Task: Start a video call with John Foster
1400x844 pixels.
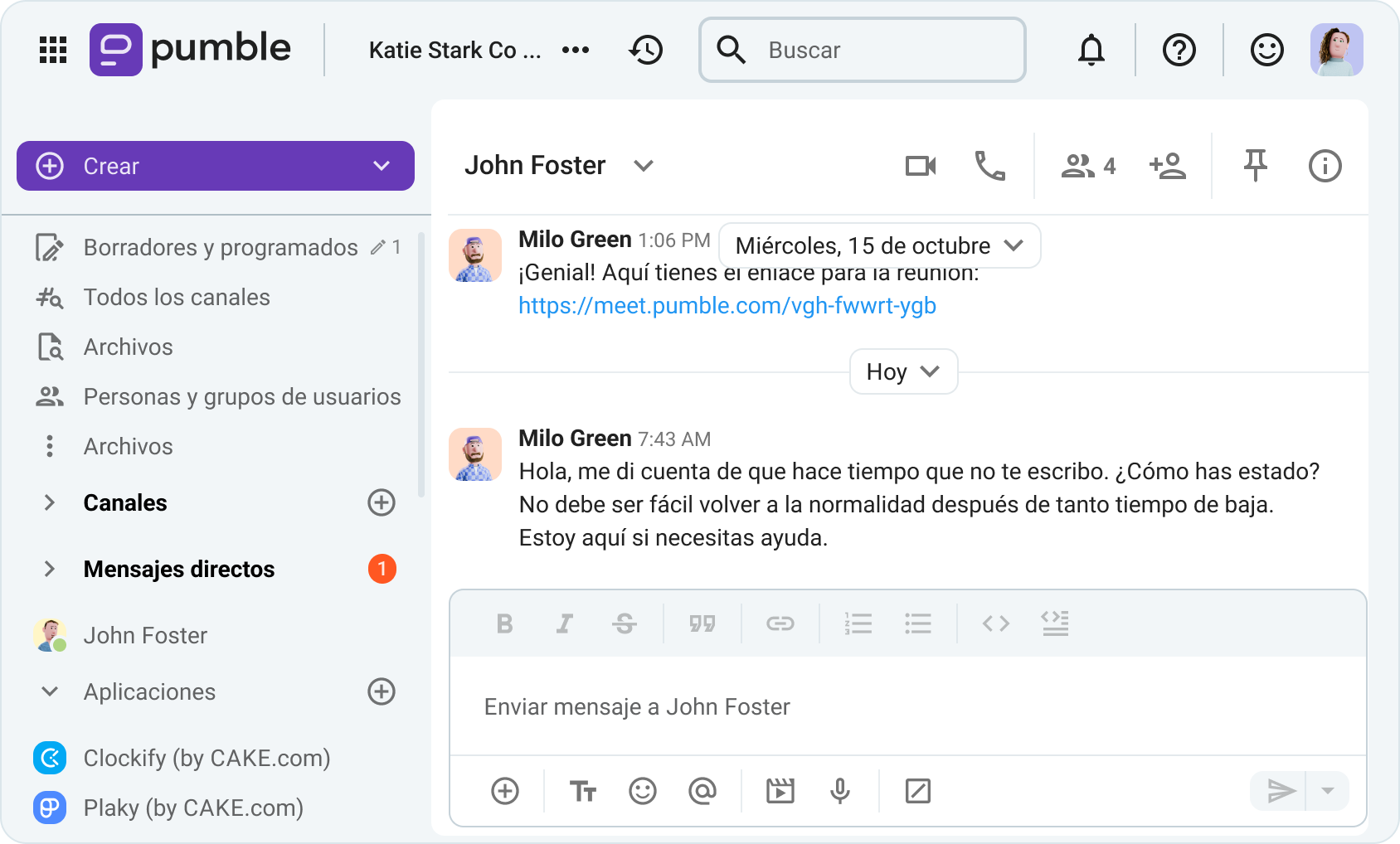Action: click(x=920, y=165)
